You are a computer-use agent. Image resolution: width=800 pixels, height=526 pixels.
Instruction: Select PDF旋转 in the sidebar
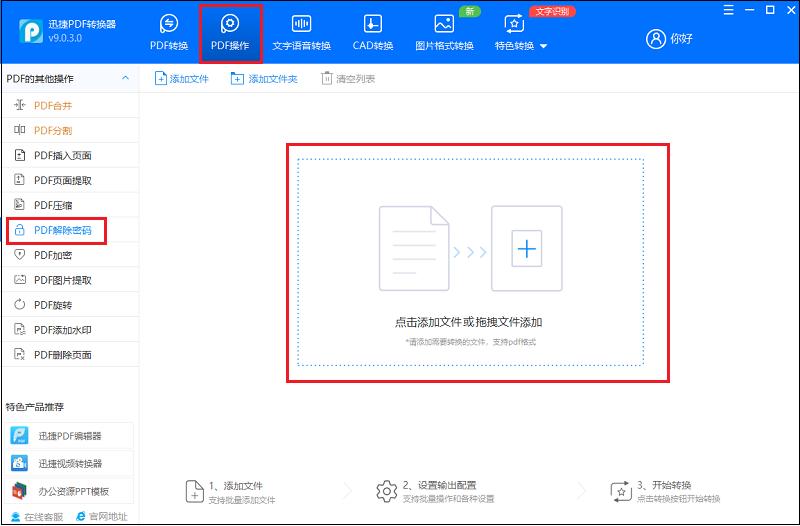point(70,305)
